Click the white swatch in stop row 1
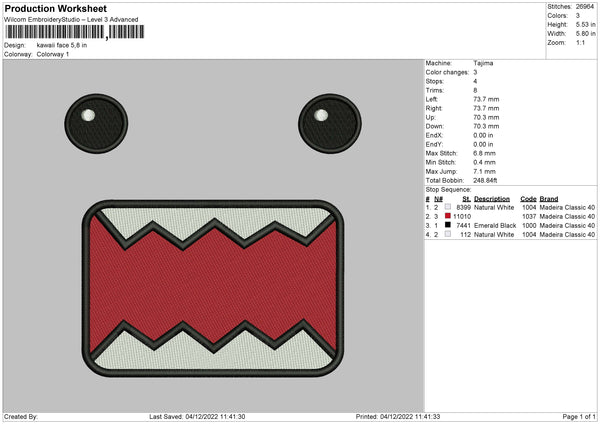The height and width of the screenshot is (424, 600). coord(447,207)
